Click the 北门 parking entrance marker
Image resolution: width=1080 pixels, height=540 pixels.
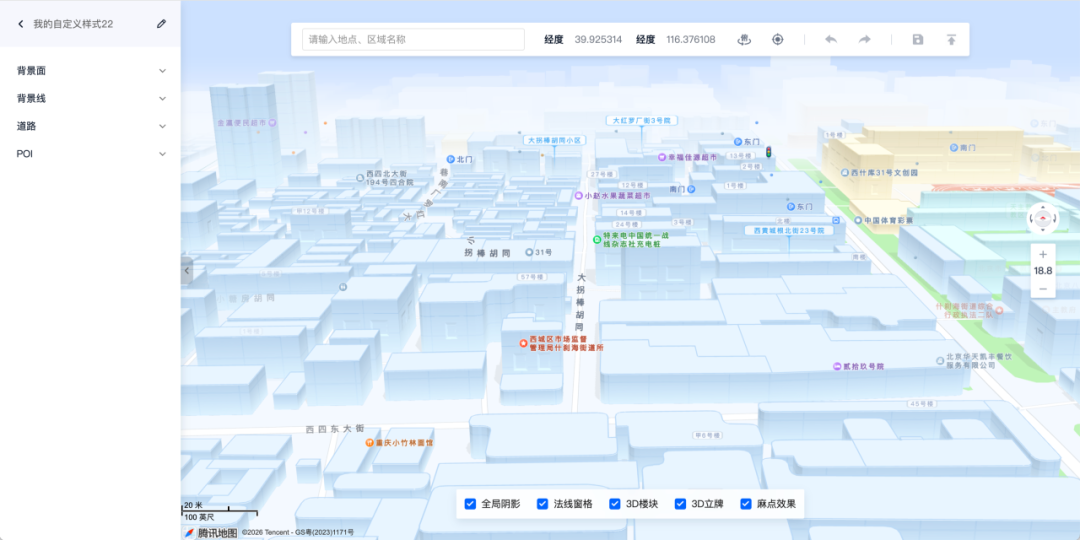coord(450,159)
